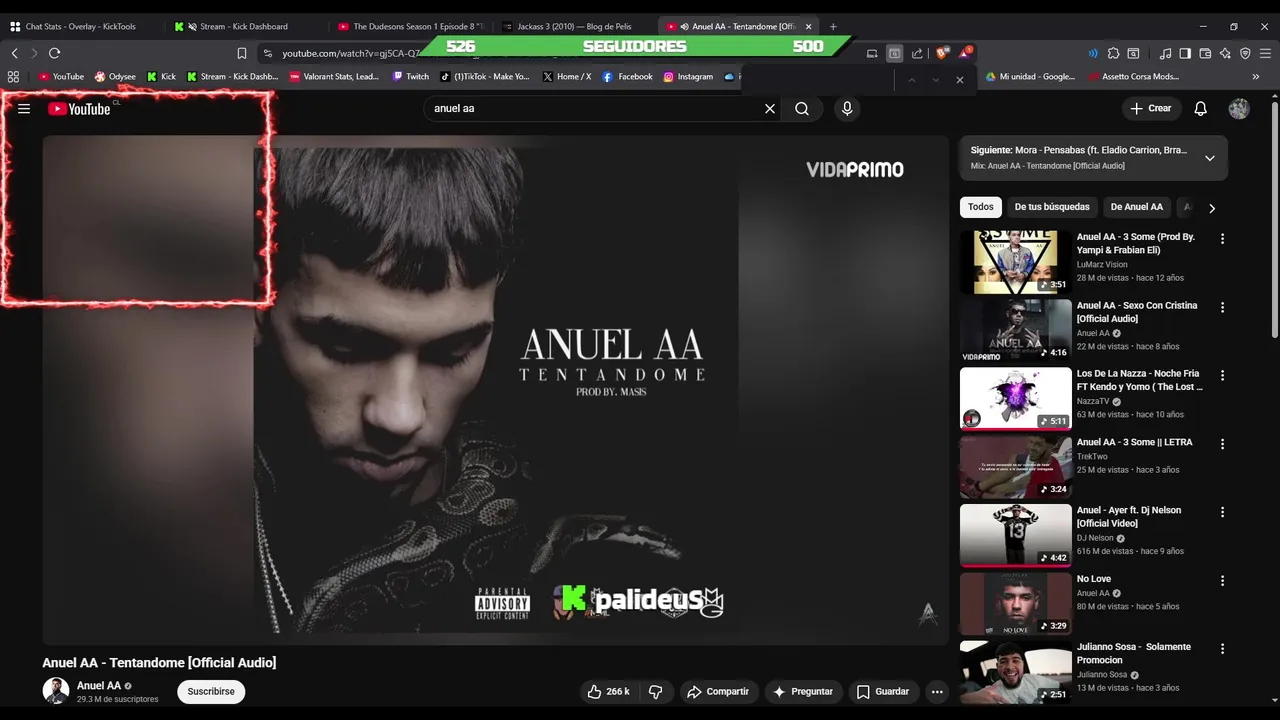Go back to previous page
The height and width of the screenshot is (720, 1280).
click(x=14, y=53)
